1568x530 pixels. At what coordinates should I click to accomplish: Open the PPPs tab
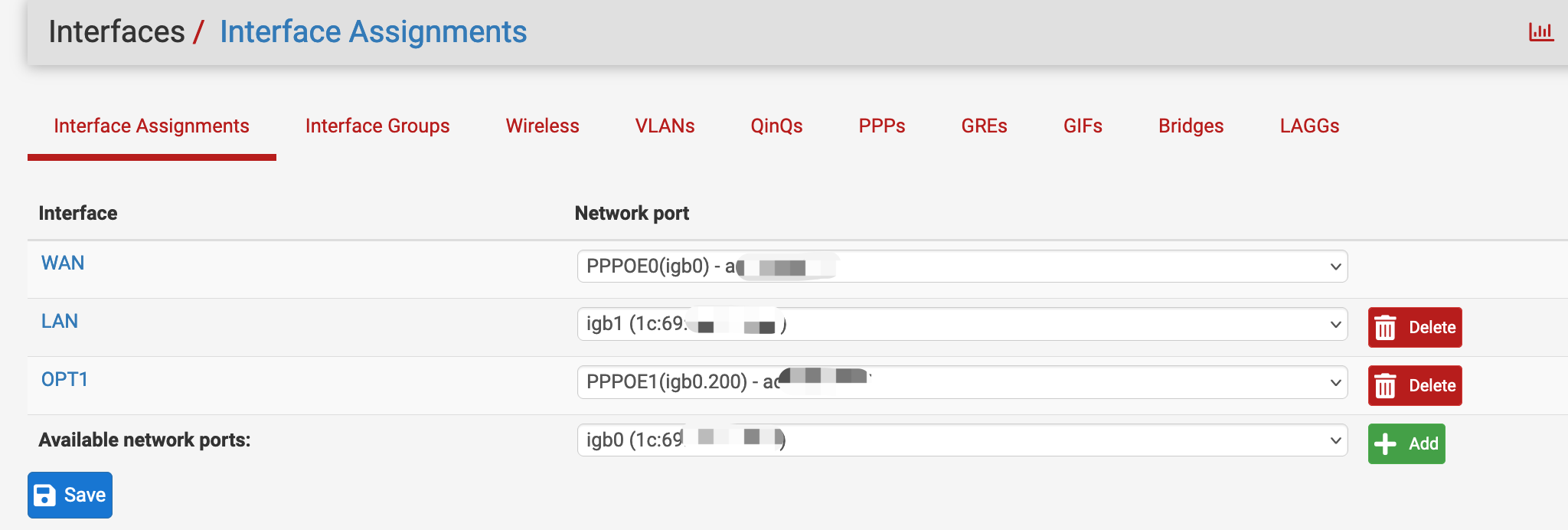(x=882, y=126)
